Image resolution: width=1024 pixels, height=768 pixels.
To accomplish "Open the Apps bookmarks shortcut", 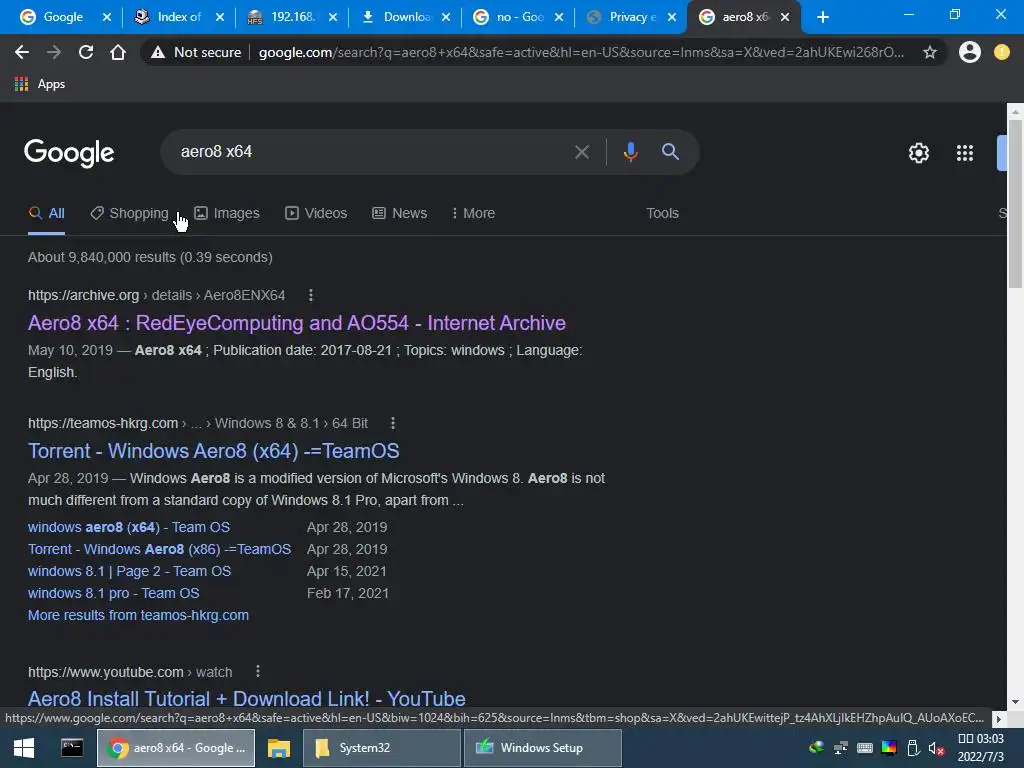I will 40,84.
